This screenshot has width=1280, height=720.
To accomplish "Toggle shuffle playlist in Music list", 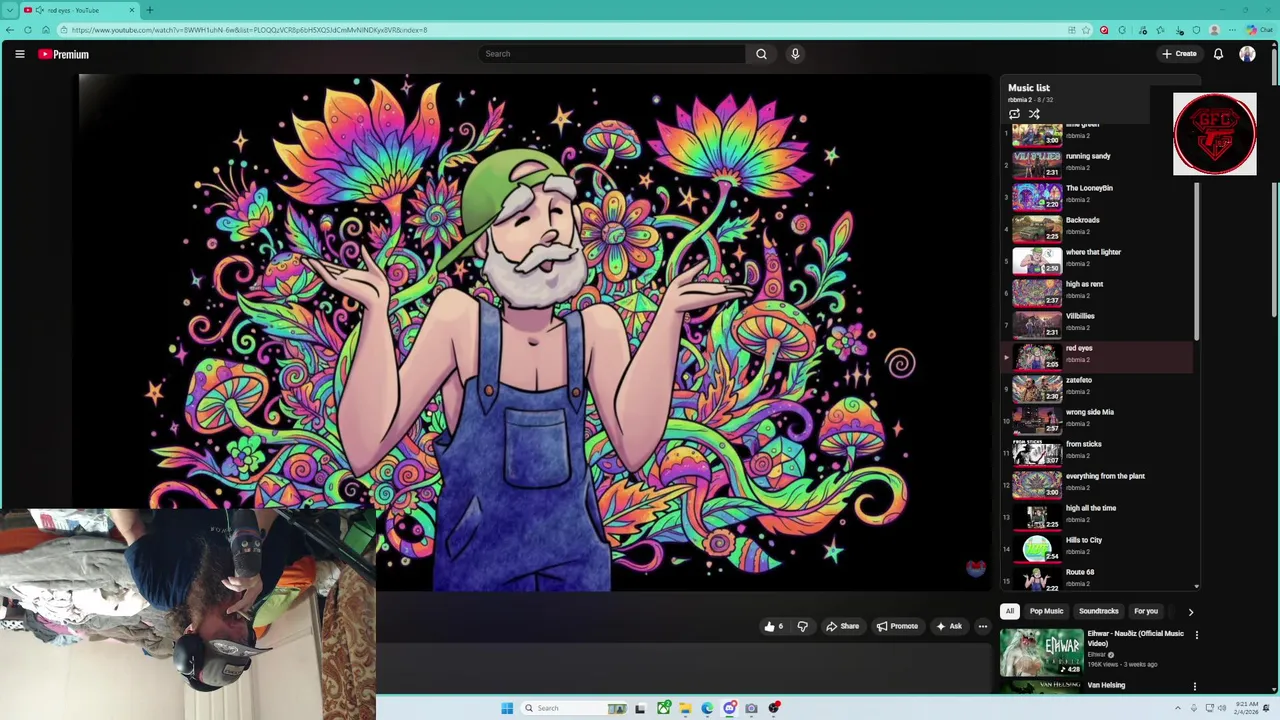I will point(1034,114).
